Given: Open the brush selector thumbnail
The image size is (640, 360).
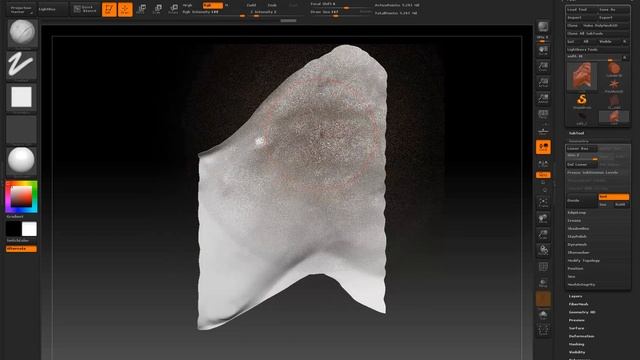Looking at the screenshot, I should (x=22, y=33).
